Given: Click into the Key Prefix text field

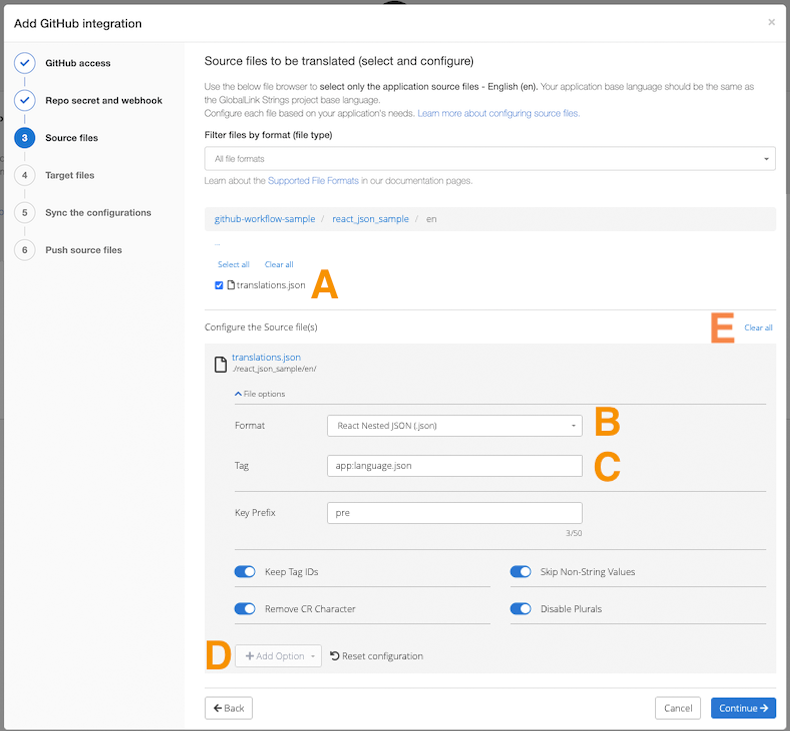Looking at the screenshot, I should 454,512.
